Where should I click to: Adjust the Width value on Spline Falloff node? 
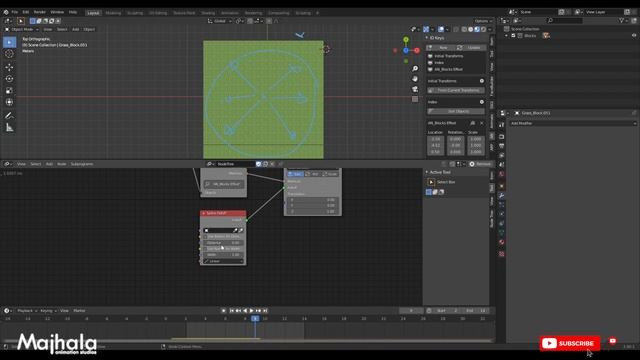point(223,255)
